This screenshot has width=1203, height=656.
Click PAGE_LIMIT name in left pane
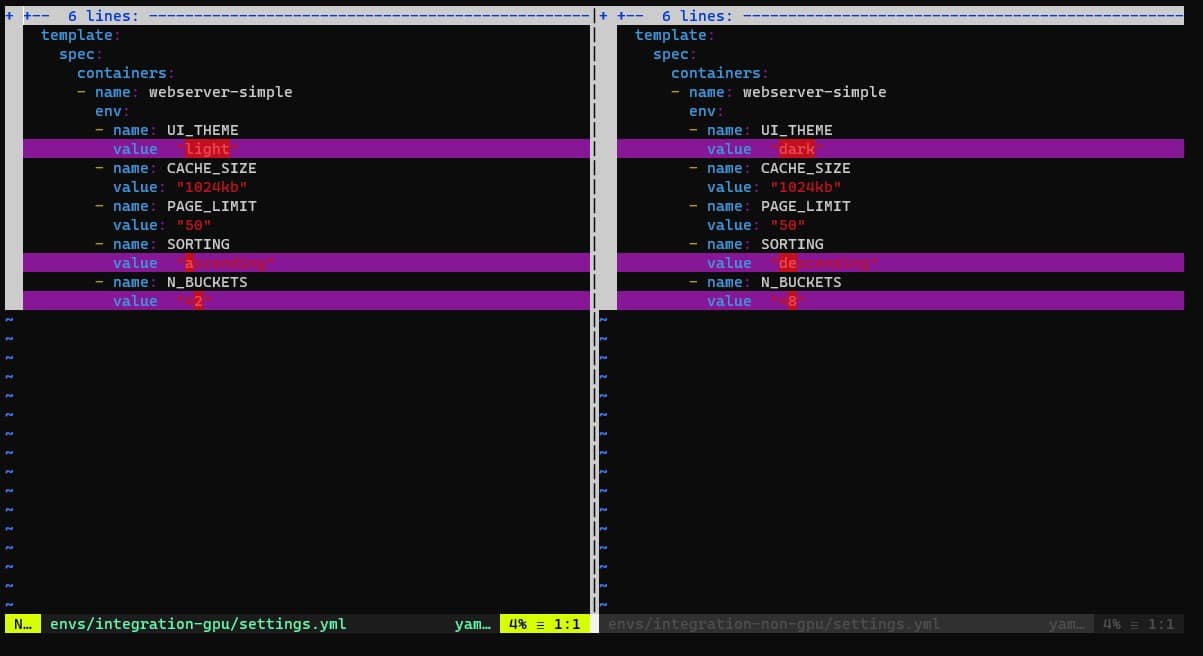212,206
